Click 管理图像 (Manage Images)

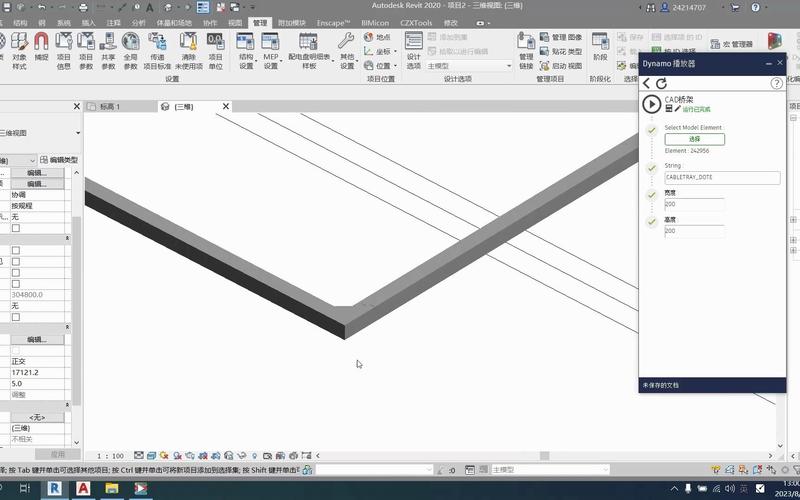561,37
